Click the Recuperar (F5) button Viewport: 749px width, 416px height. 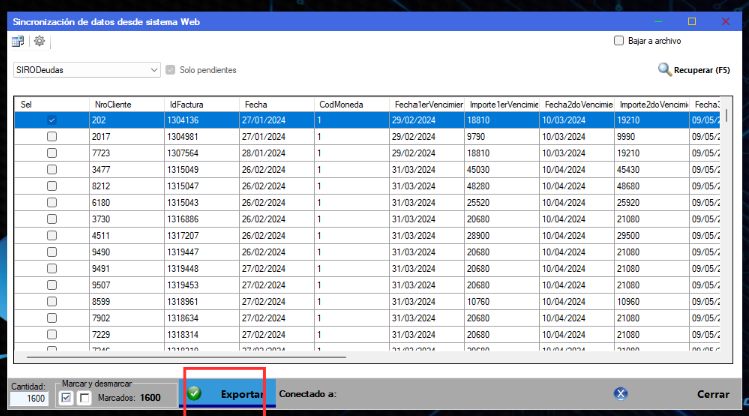point(694,70)
